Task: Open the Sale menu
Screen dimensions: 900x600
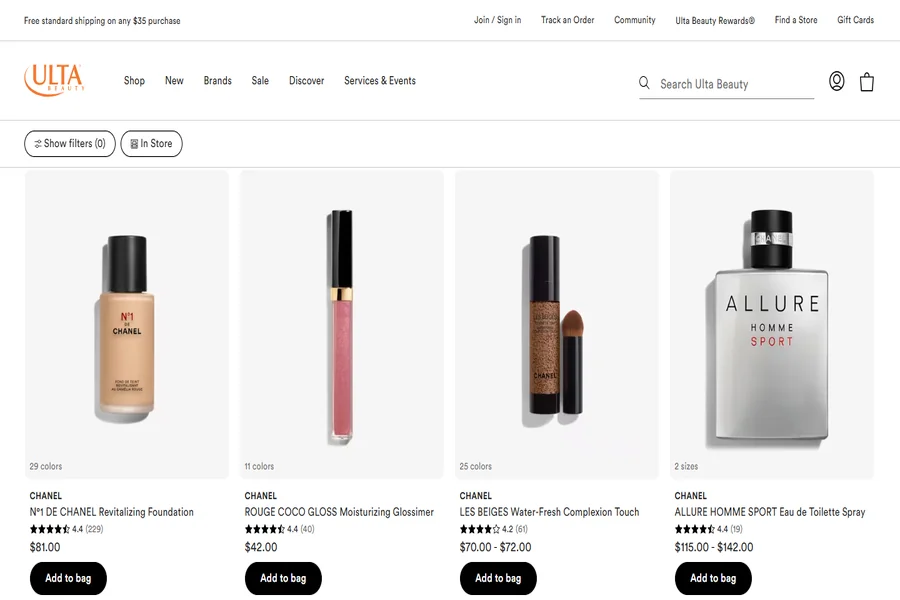Action: [260, 81]
